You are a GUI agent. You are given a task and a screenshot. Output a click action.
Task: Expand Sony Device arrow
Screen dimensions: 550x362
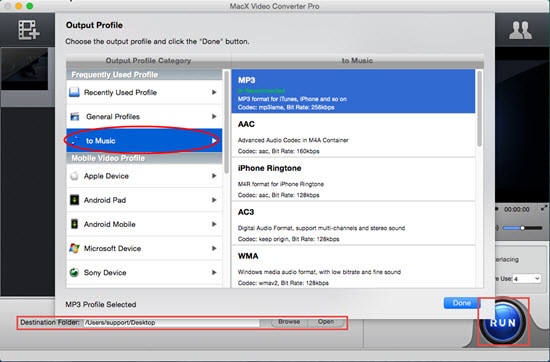click(x=214, y=273)
